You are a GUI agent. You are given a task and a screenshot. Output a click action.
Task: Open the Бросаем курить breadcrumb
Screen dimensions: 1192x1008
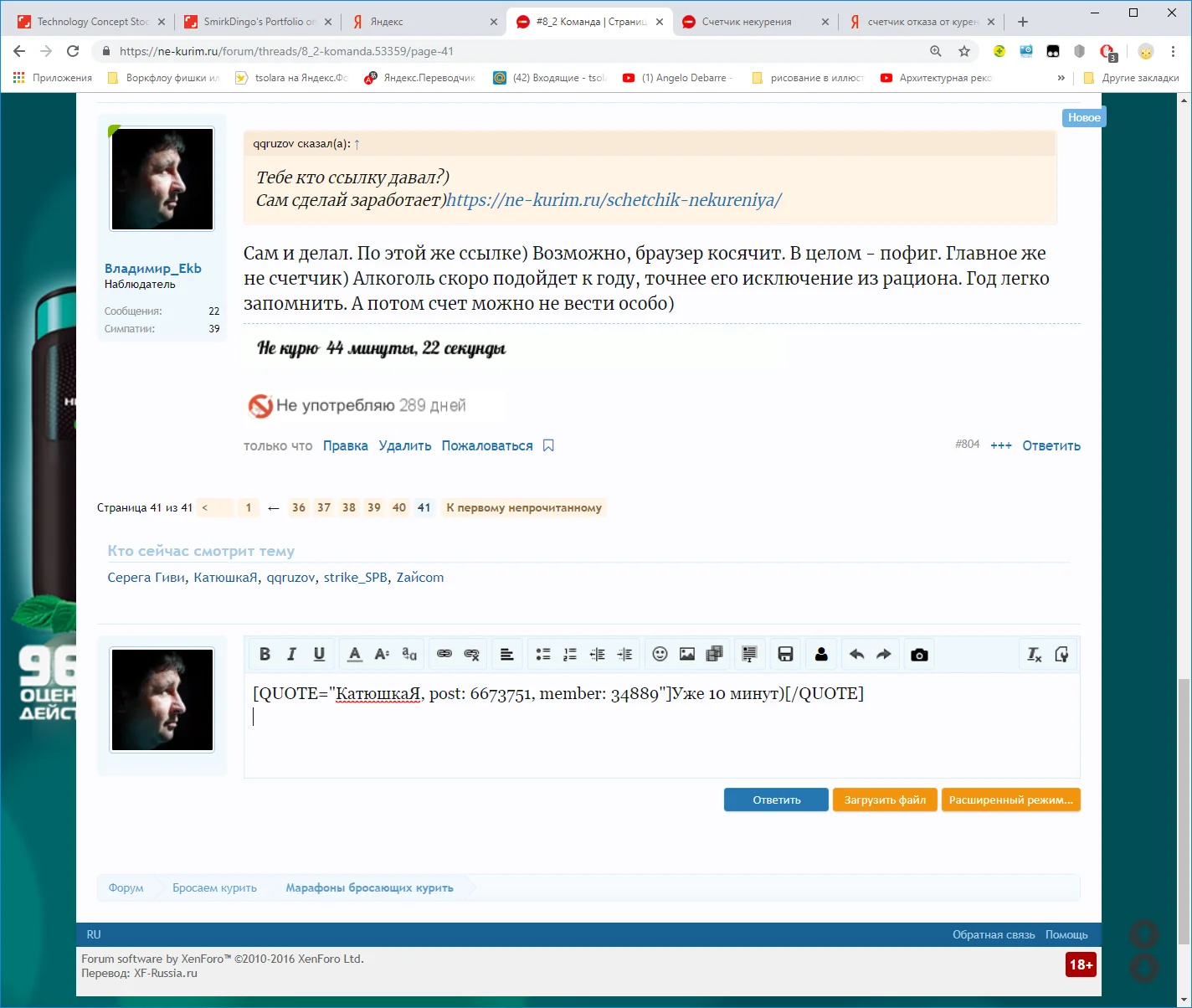(x=214, y=887)
